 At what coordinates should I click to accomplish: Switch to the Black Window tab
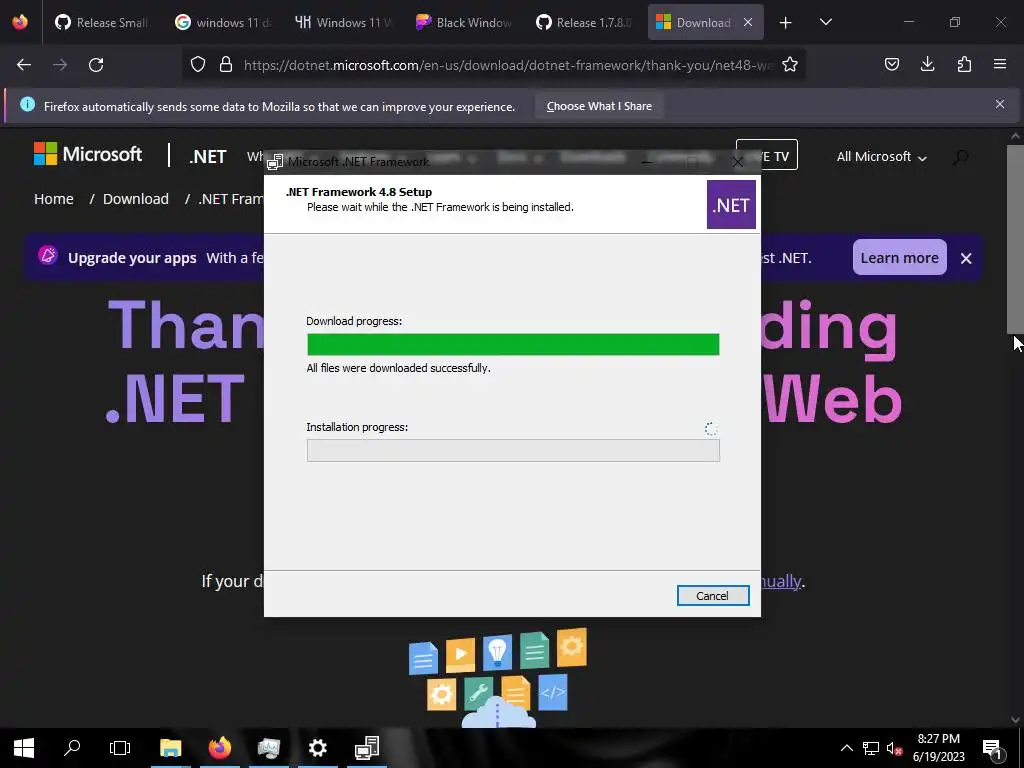click(x=463, y=22)
